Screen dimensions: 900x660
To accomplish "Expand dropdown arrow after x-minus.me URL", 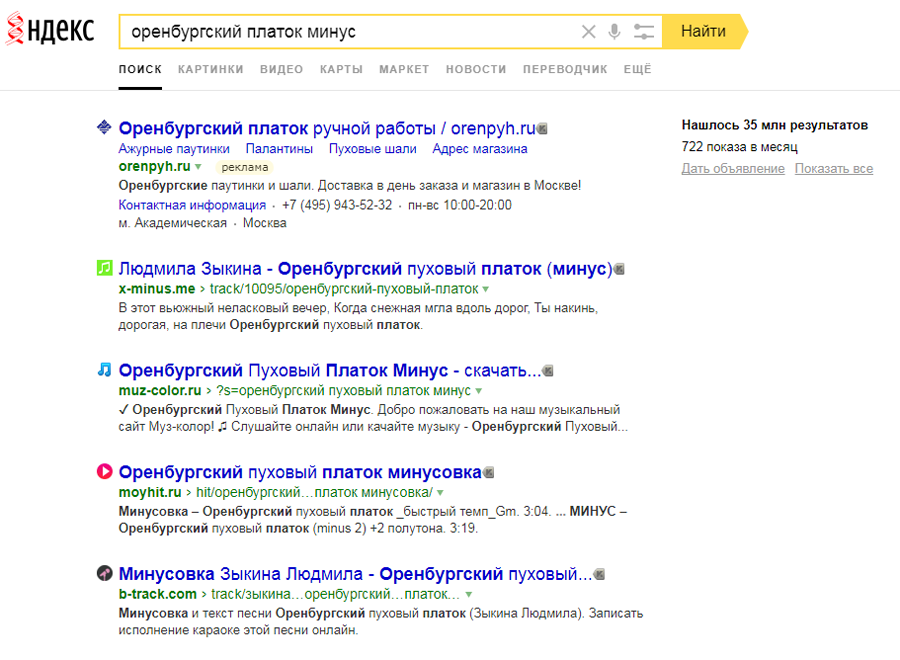I will click(x=486, y=289).
